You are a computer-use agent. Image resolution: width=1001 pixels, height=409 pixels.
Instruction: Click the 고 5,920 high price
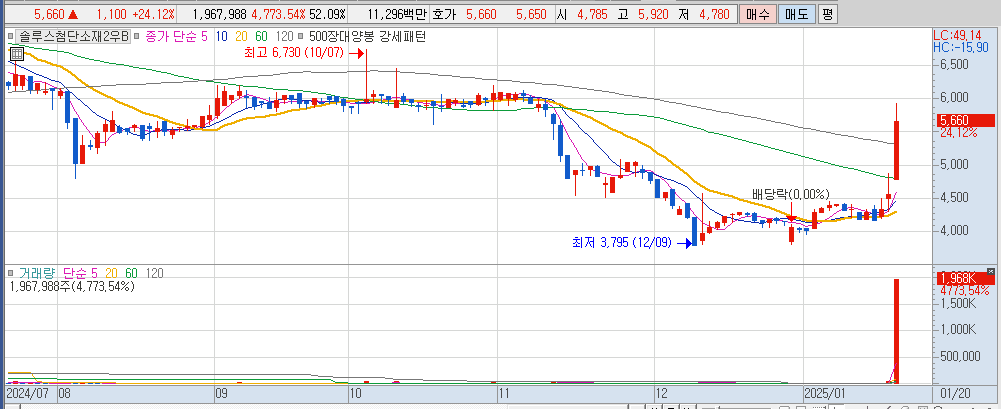tap(642, 14)
